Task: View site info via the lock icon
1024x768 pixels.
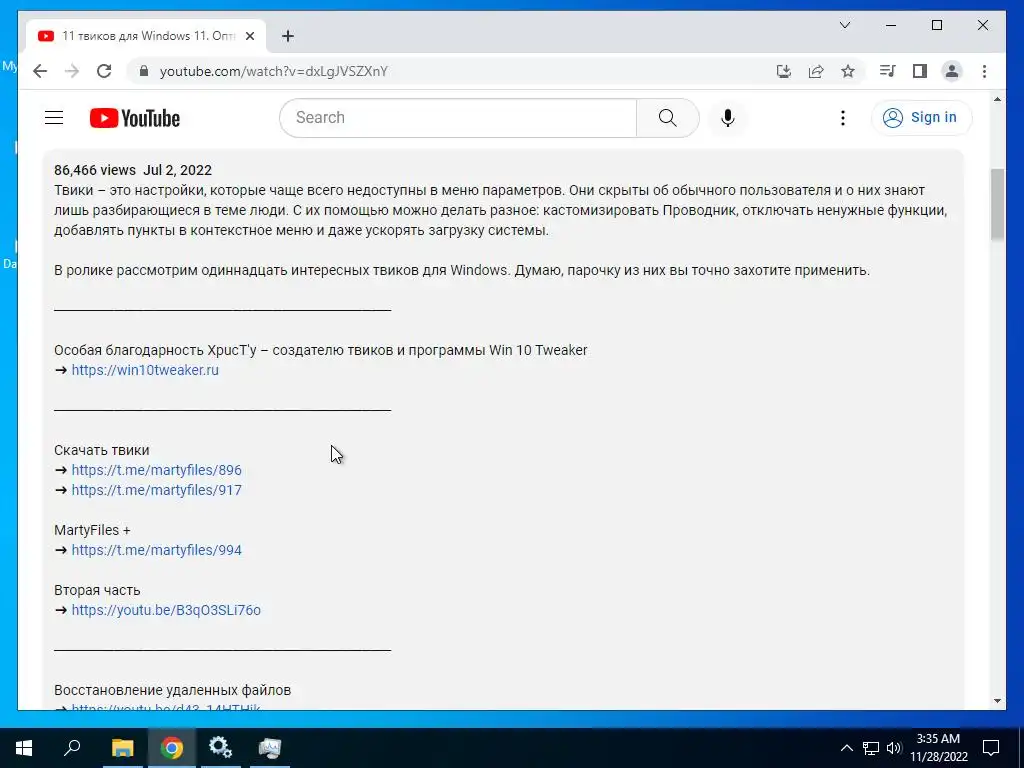Action: [144, 71]
